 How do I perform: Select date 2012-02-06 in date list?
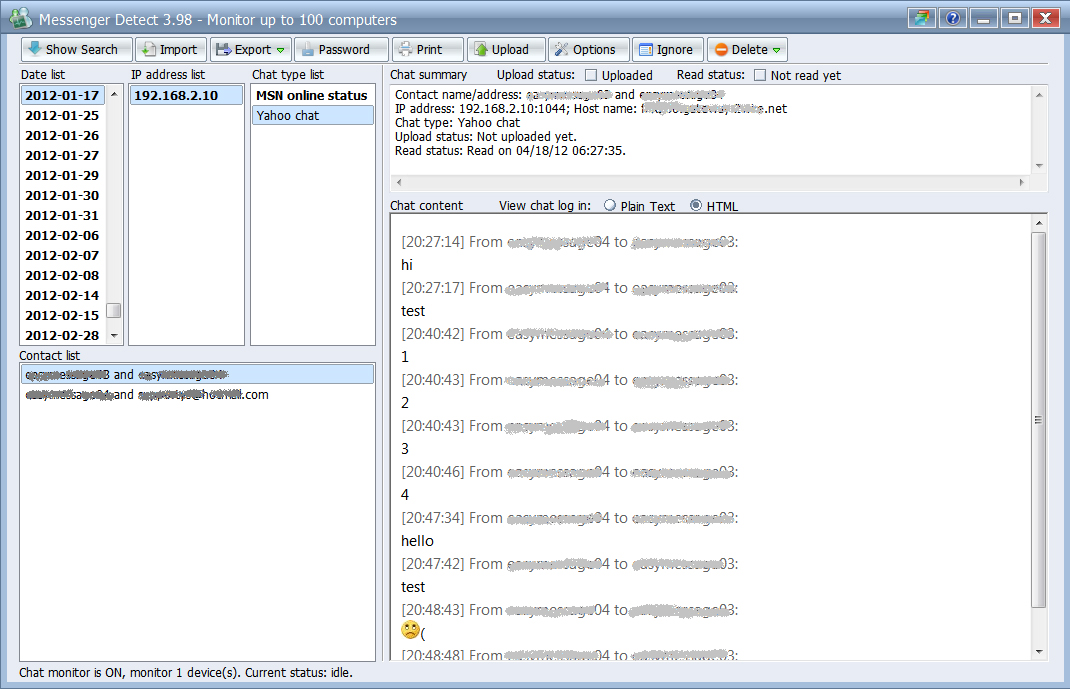(62, 235)
